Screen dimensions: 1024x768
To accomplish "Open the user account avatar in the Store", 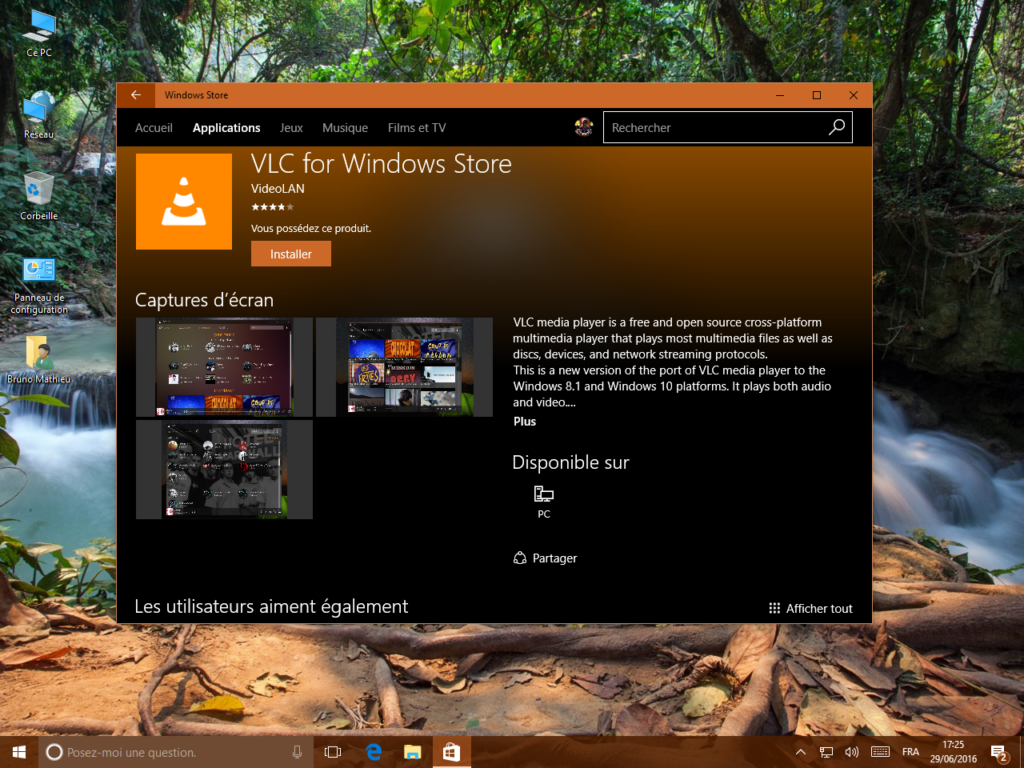I will click(x=584, y=127).
